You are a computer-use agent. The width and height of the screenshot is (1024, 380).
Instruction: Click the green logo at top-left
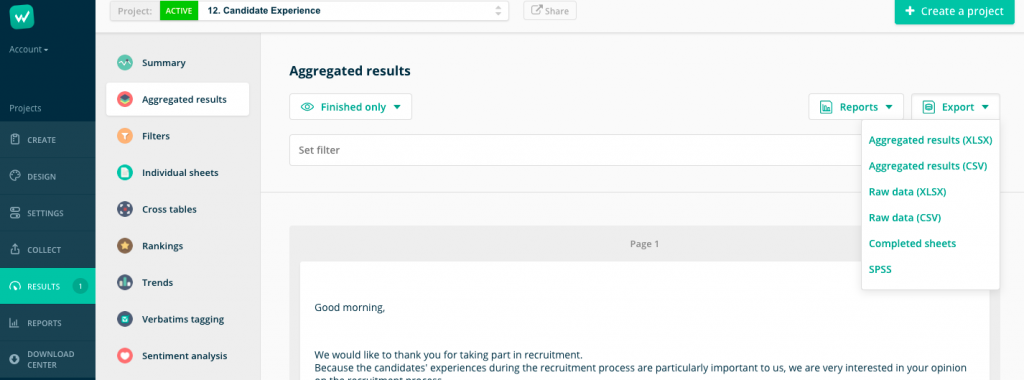pos(22,16)
